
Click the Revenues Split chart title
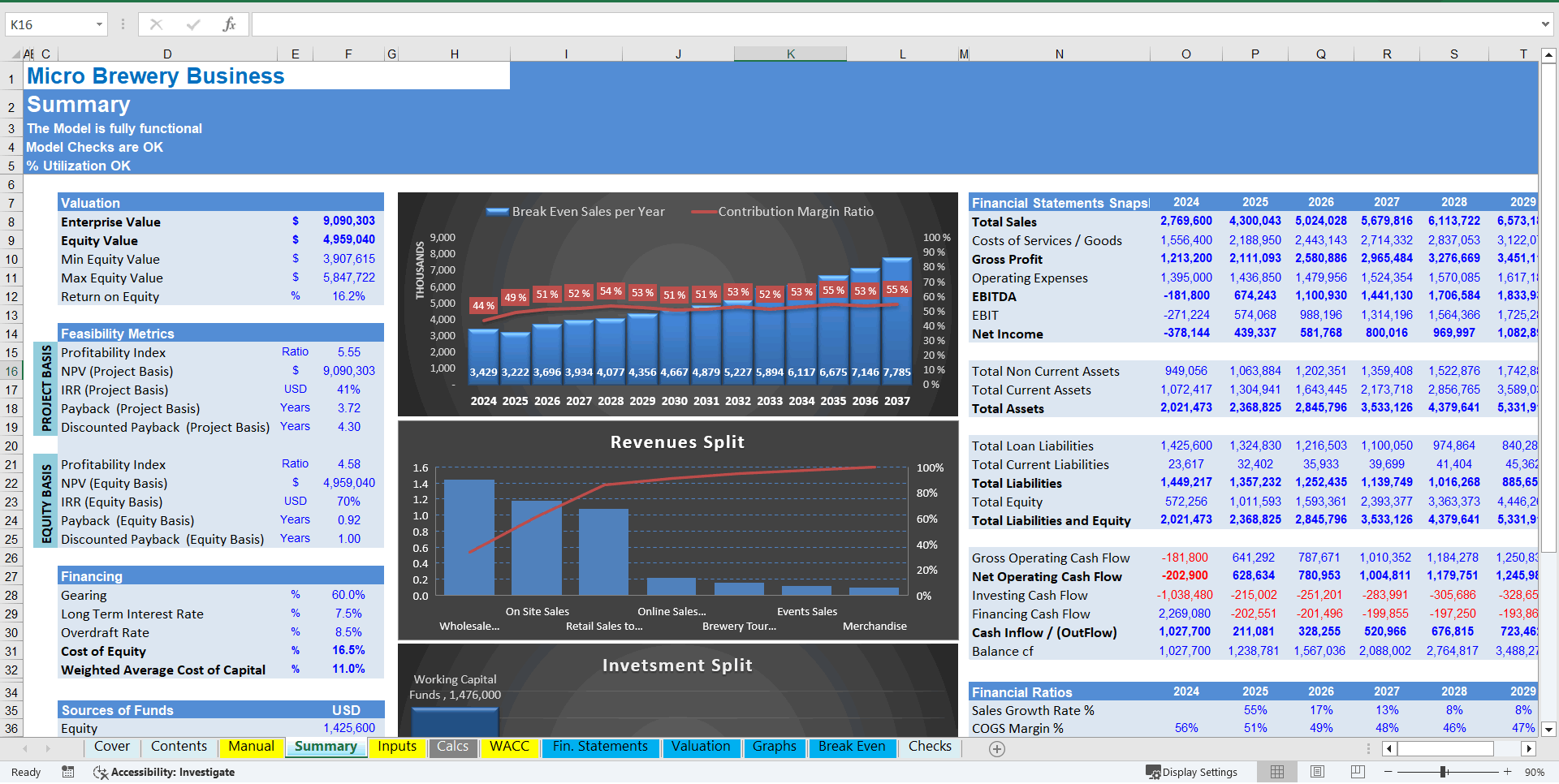point(677,442)
